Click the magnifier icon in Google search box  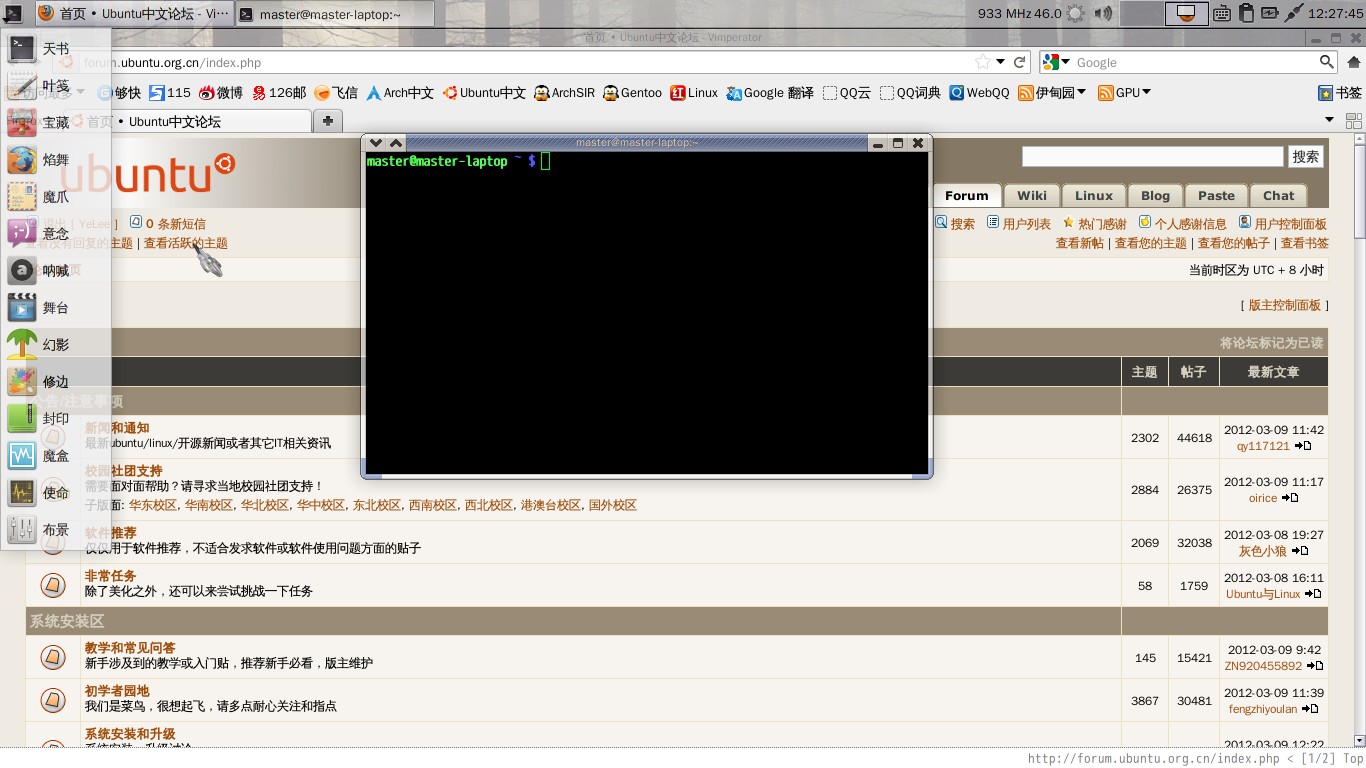[1326, 62]
